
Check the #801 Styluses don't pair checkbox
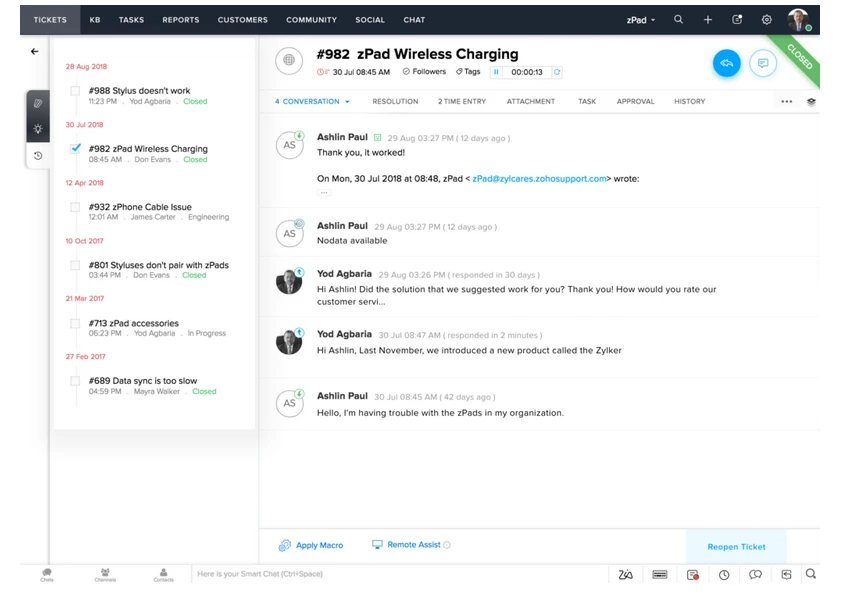point(75,265)
